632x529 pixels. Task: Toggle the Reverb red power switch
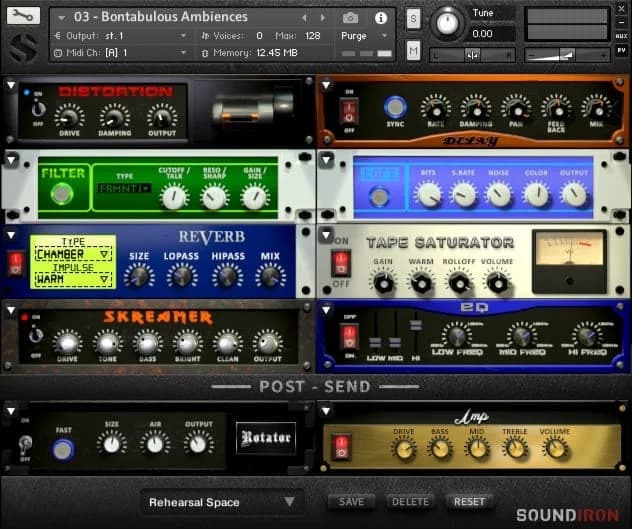coord(16,262)
